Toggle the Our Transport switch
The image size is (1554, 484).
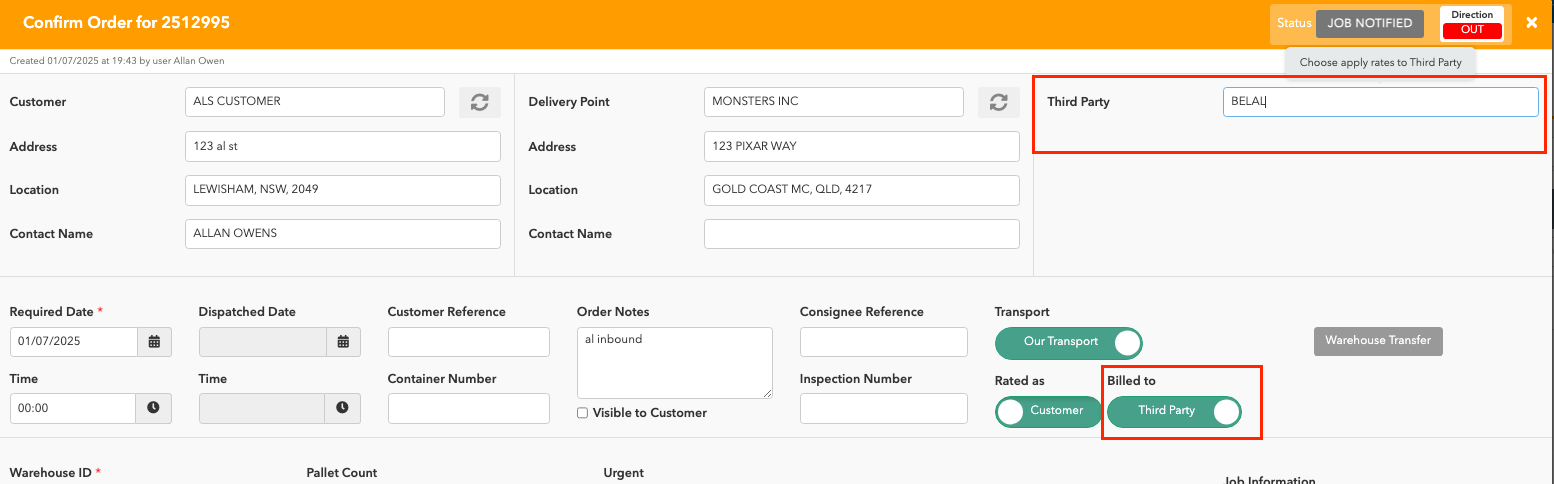1068,342
